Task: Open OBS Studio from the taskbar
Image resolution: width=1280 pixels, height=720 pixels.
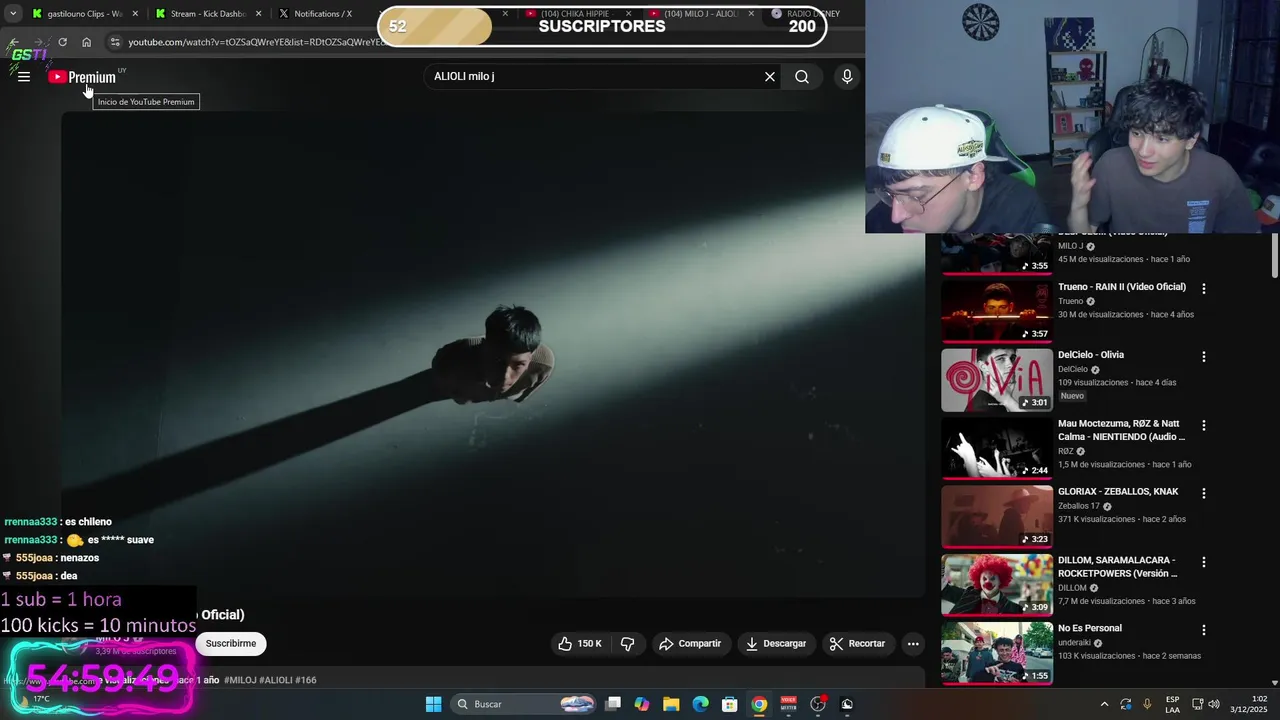Action: 817,704
